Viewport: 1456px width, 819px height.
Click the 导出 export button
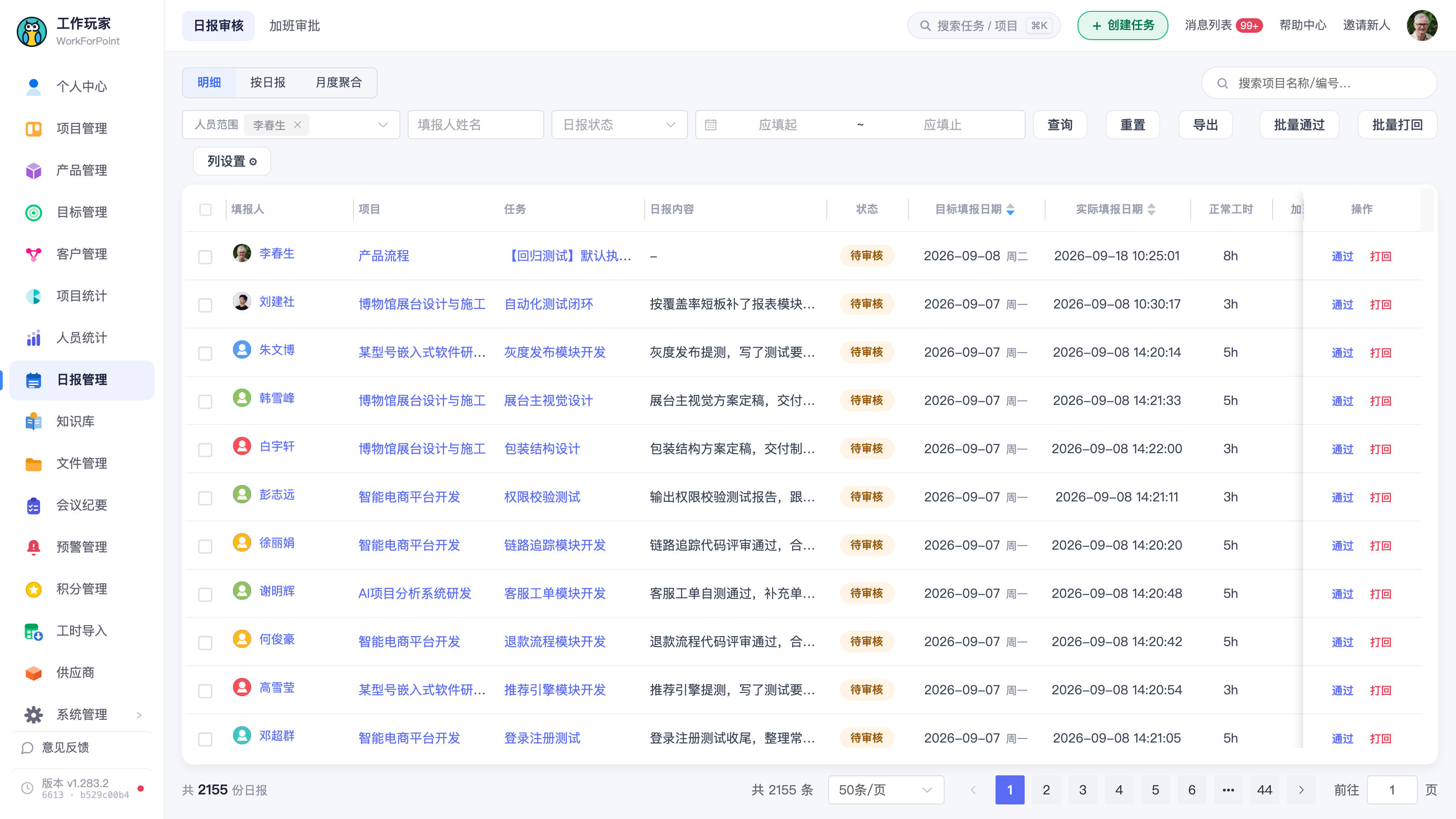(1206, 125)
